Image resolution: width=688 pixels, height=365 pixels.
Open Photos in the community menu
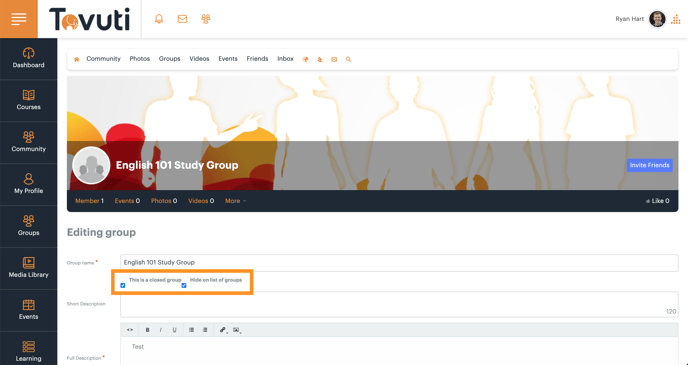140,59
